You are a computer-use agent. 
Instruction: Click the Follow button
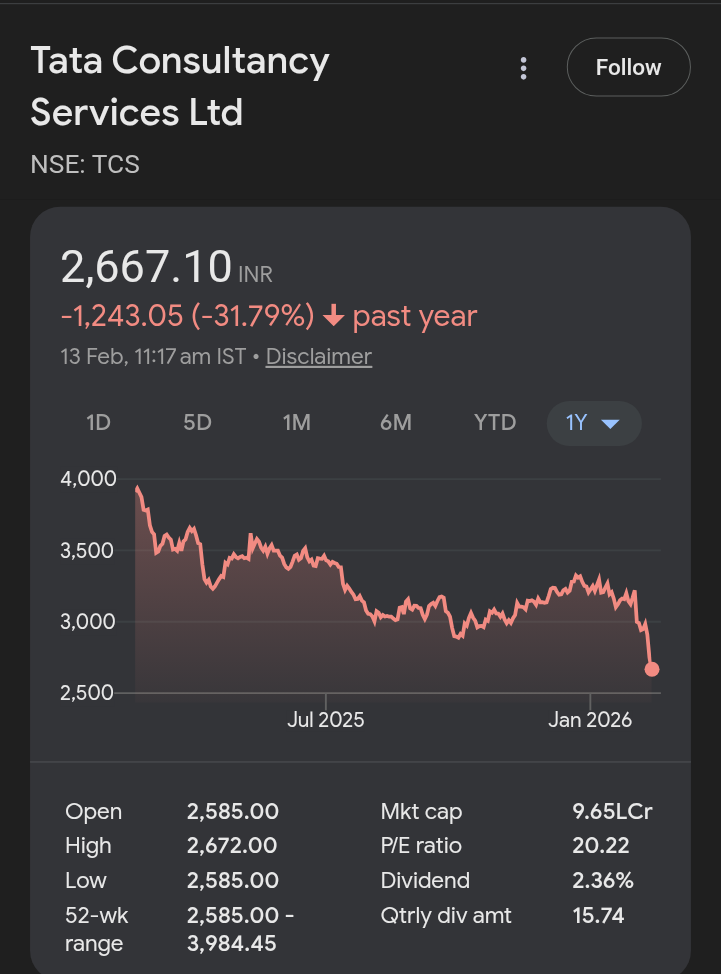628,68
